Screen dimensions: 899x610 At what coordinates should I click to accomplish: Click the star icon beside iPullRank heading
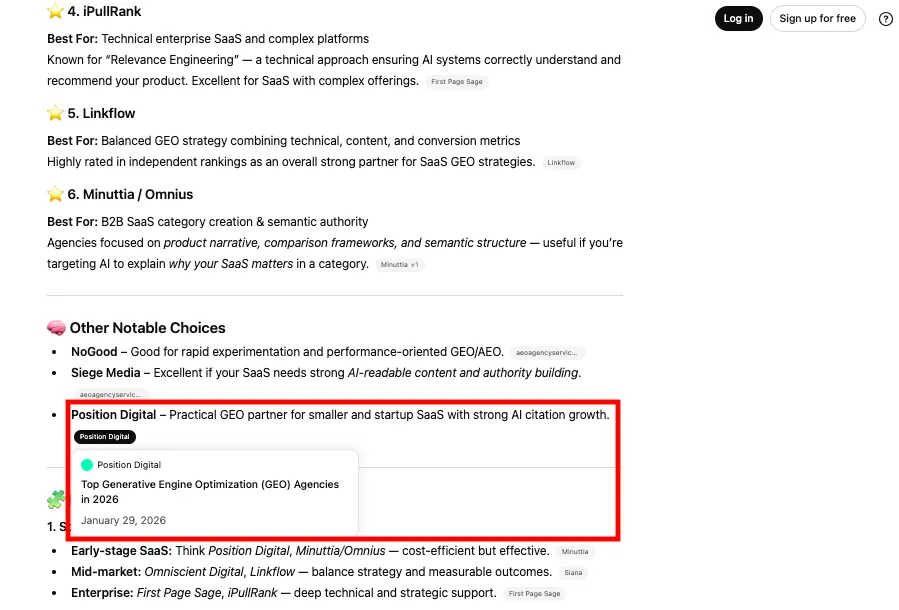(x=56, y=12)
